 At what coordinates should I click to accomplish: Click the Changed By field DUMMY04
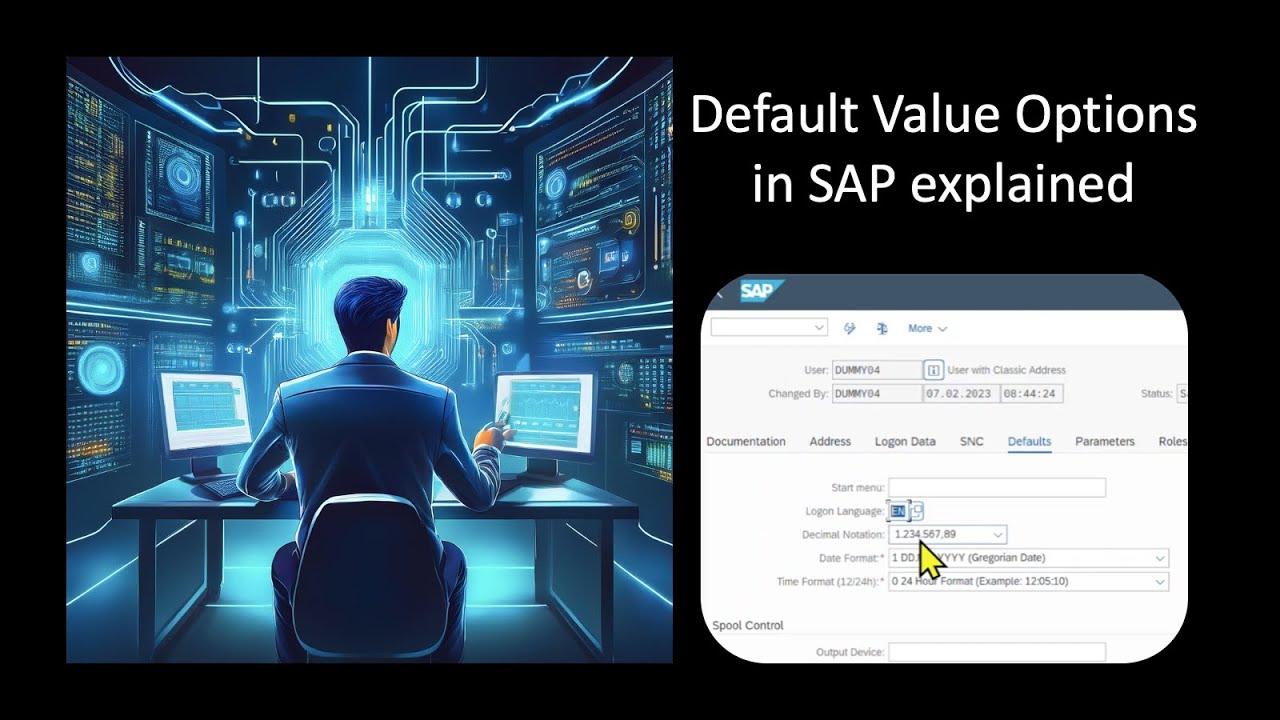[877, 393]
